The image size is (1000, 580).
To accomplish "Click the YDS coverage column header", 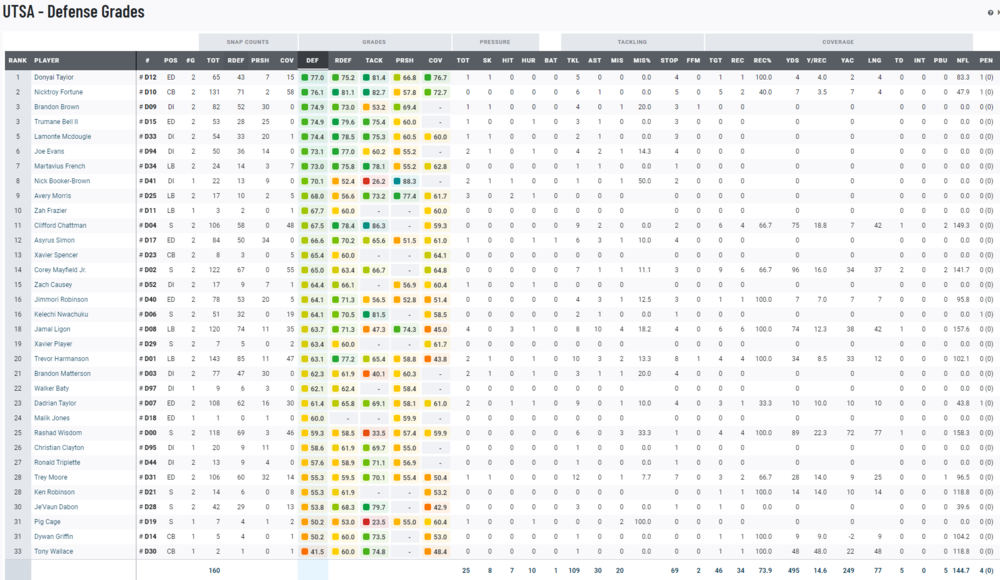I will tap(792, 60).
